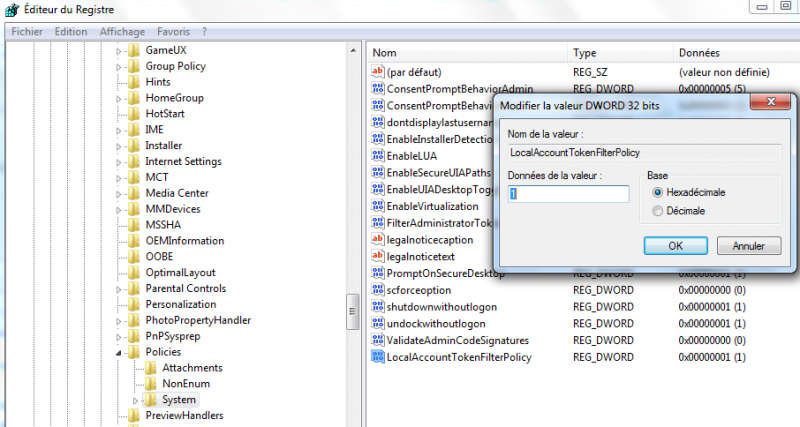Select the Décimale base option
The width and height of the screenshot is (800, 427).
click(x=657, y=210)
